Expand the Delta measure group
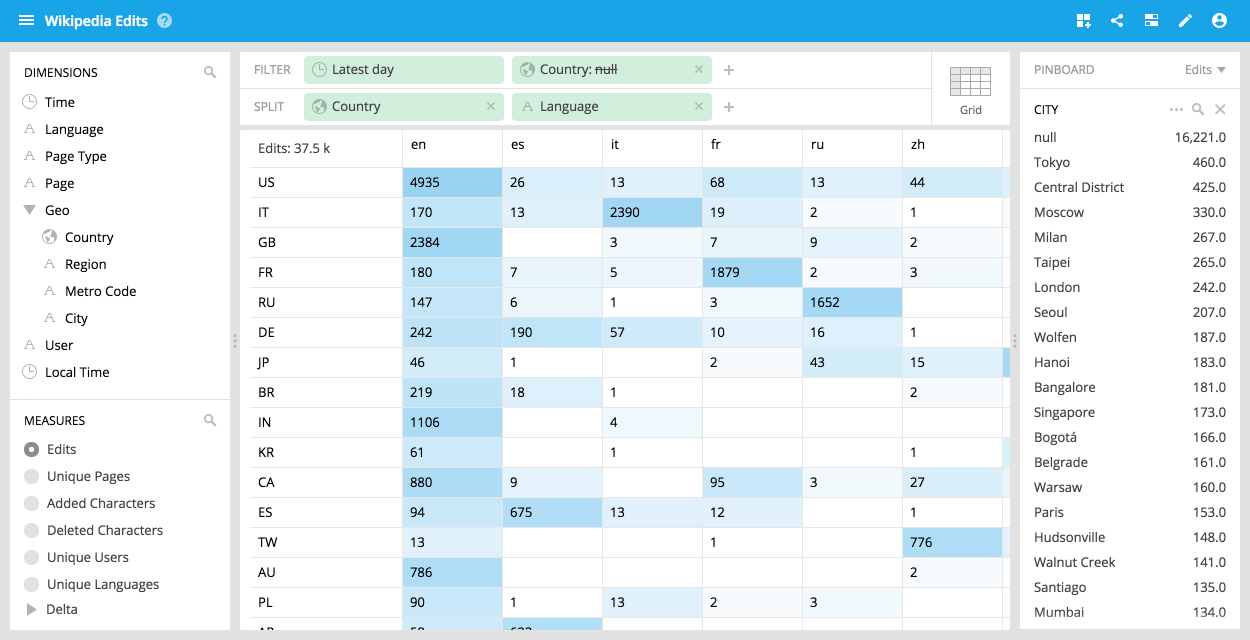The height and width of the screenshot is (640, 1250). [31, 609]
